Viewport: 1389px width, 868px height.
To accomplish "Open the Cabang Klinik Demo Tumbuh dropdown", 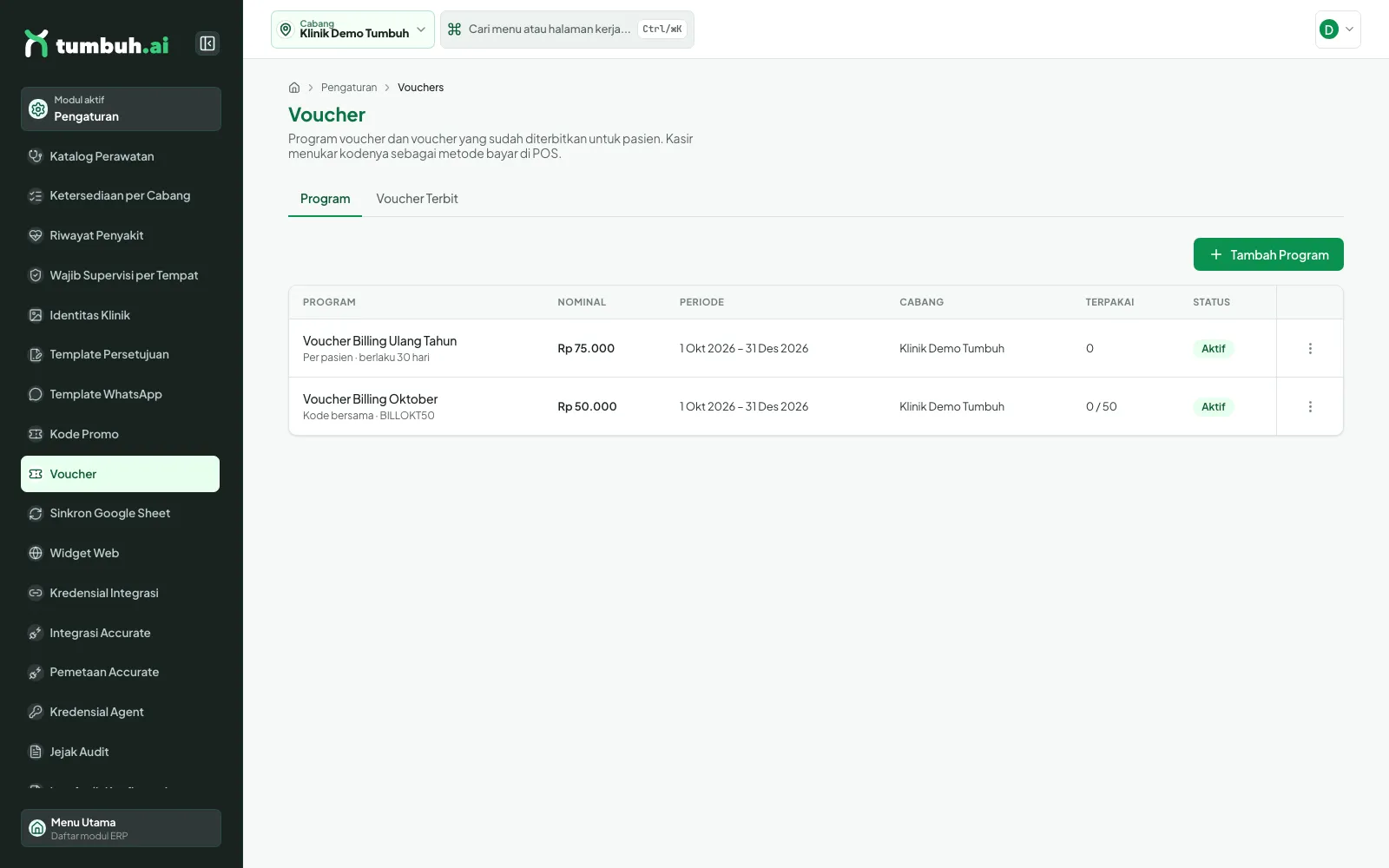I will (352, 30).
